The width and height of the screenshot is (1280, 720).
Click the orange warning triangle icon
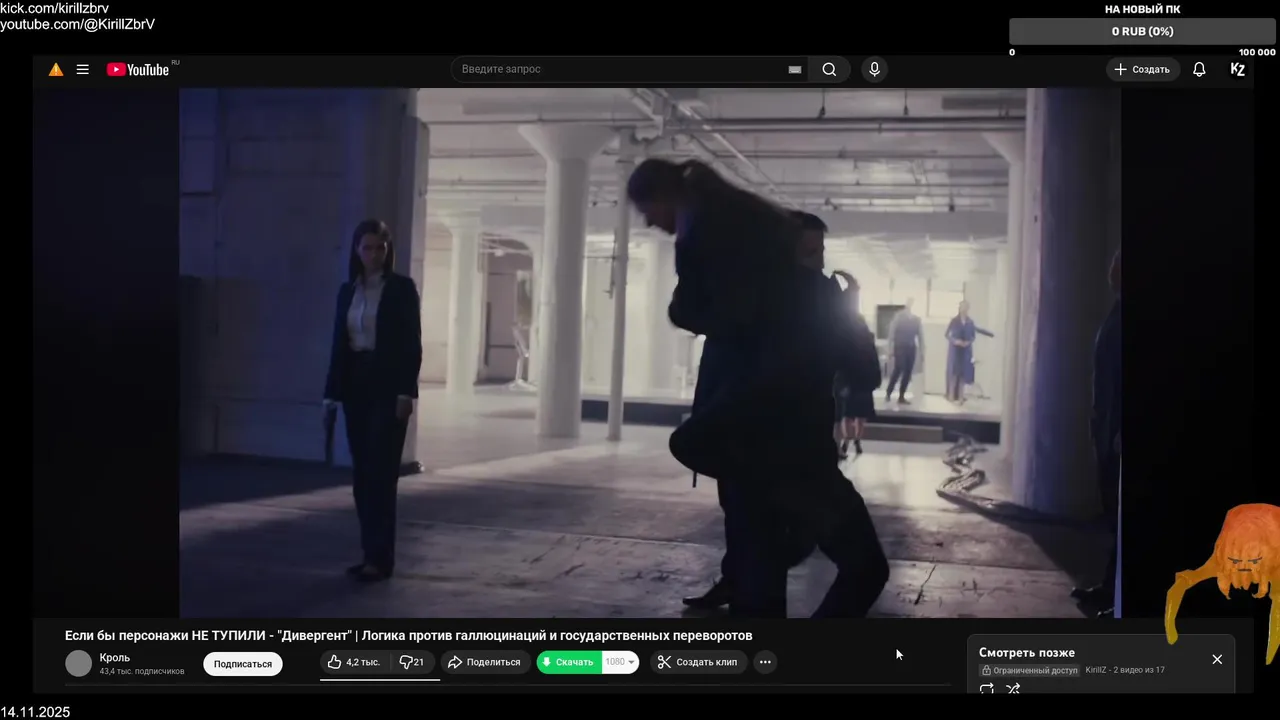56,70
